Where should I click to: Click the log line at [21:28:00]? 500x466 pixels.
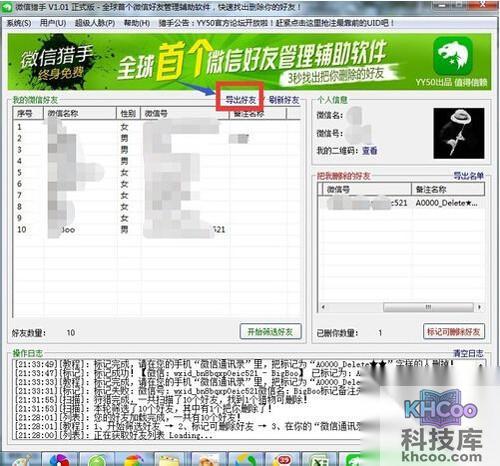click(113, 435)
